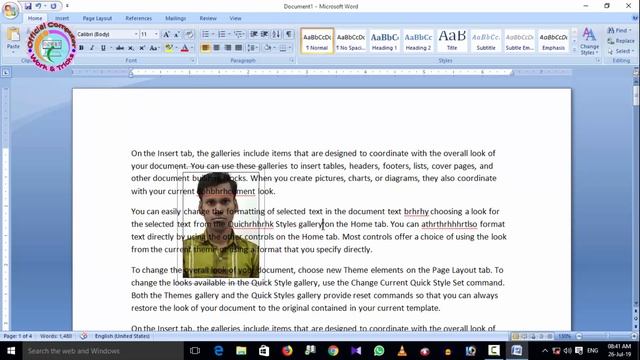The image size is (640, 360).
Task: Apply Heading 1 style
Action: tap(384, 41)
